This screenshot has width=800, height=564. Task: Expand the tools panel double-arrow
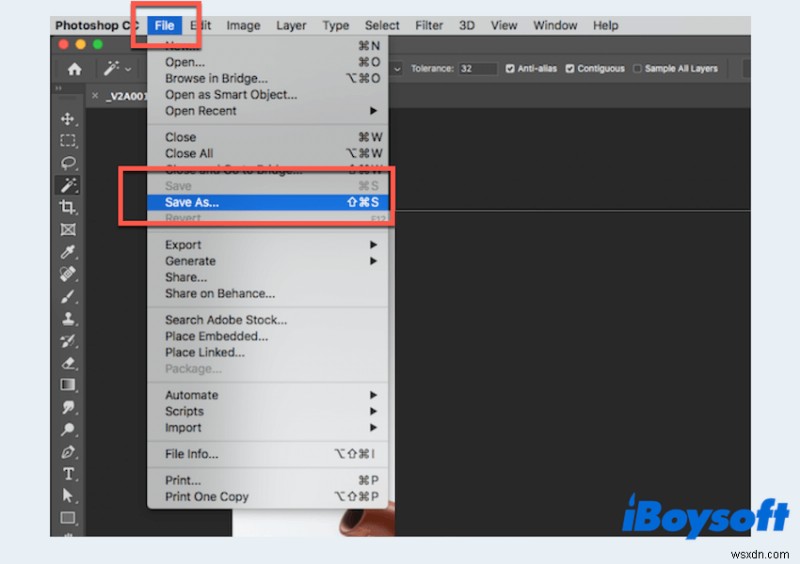pyautogui.click(x=58, y=88)
